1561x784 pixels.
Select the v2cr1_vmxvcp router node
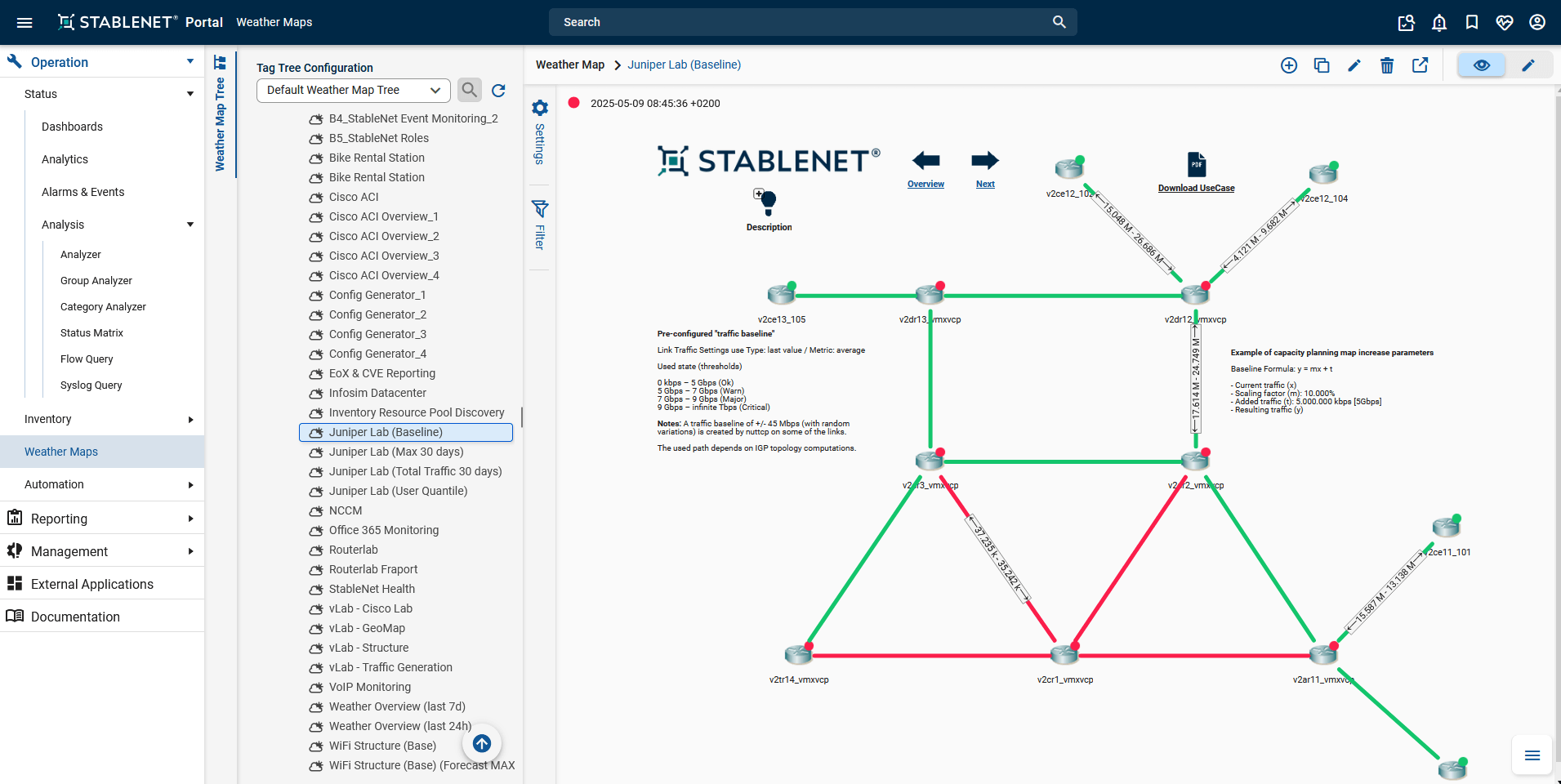click(1064, 653)
